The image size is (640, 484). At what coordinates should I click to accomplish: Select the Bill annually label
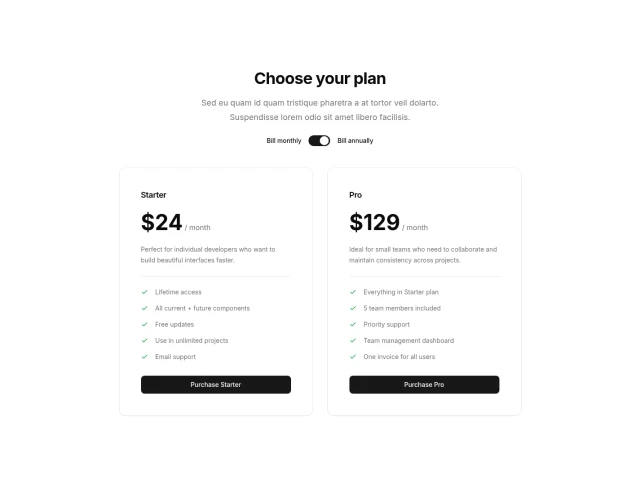(355, 141)
